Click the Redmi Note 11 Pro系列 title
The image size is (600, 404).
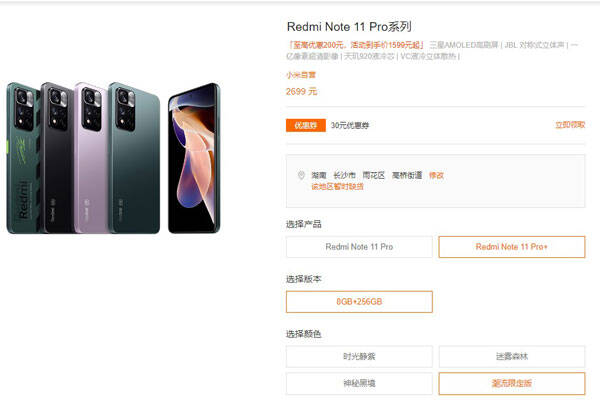[x=349, y=27]
